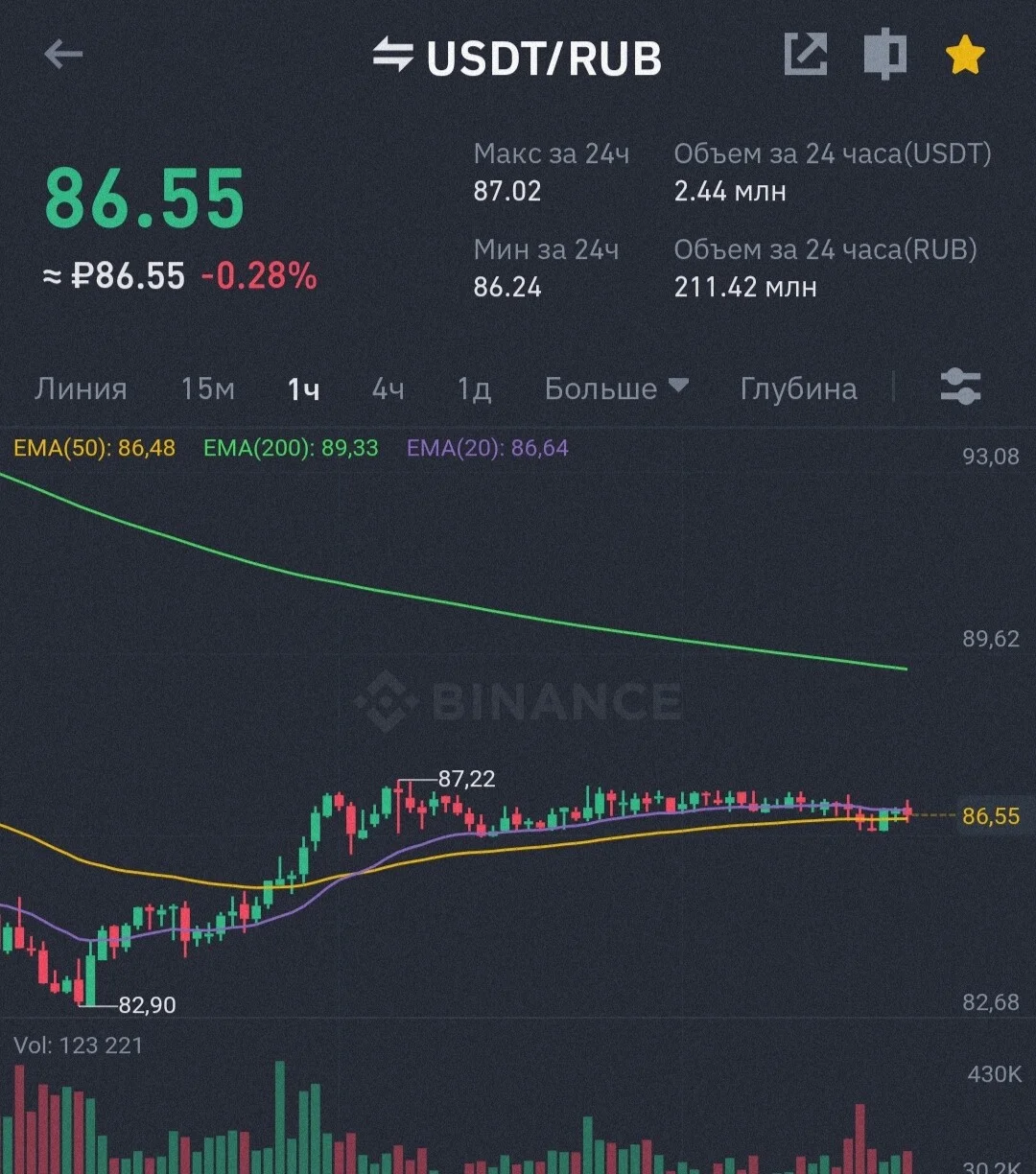The height and width of the screenshot is (1174, 1036).
Task: Click the 86,55 current price marker
Action: tap(991, 816)
